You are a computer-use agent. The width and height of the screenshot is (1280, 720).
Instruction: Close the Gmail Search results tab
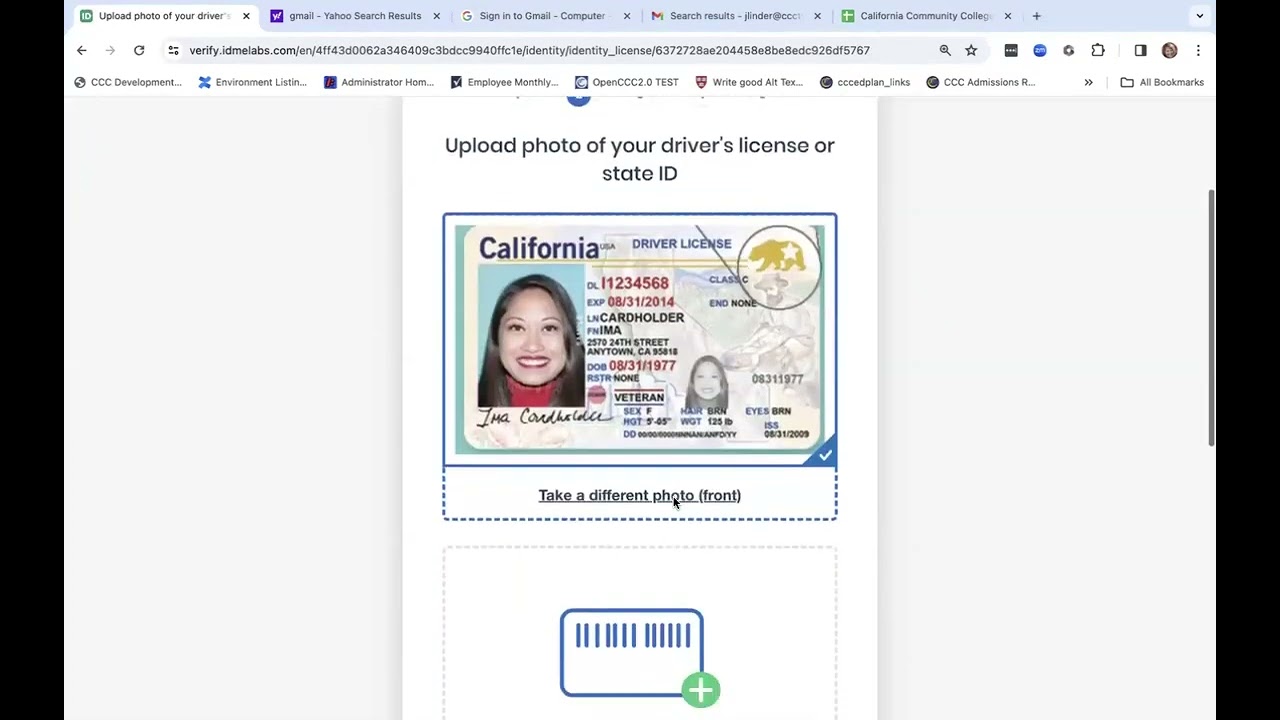point(817,16)
